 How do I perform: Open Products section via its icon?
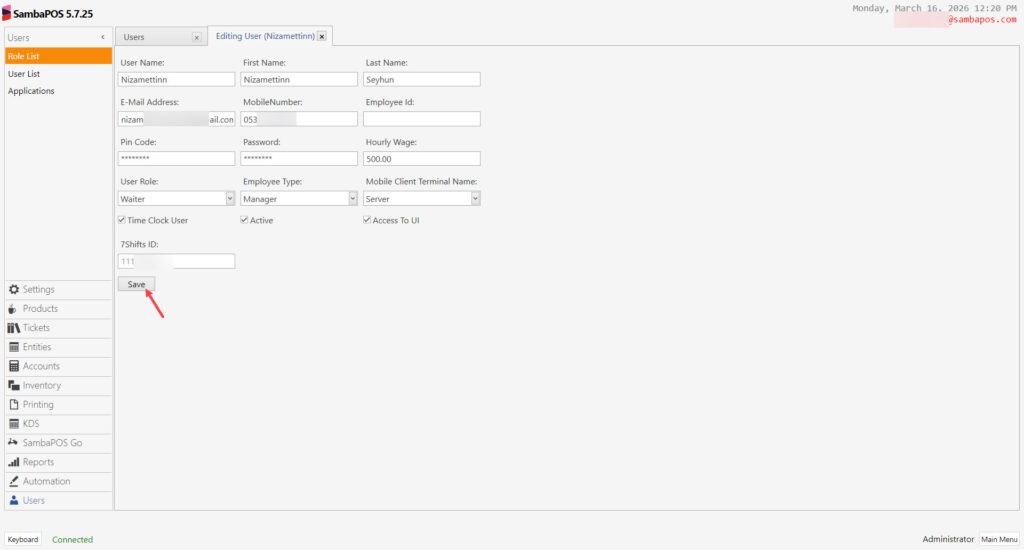click(14, 309)
